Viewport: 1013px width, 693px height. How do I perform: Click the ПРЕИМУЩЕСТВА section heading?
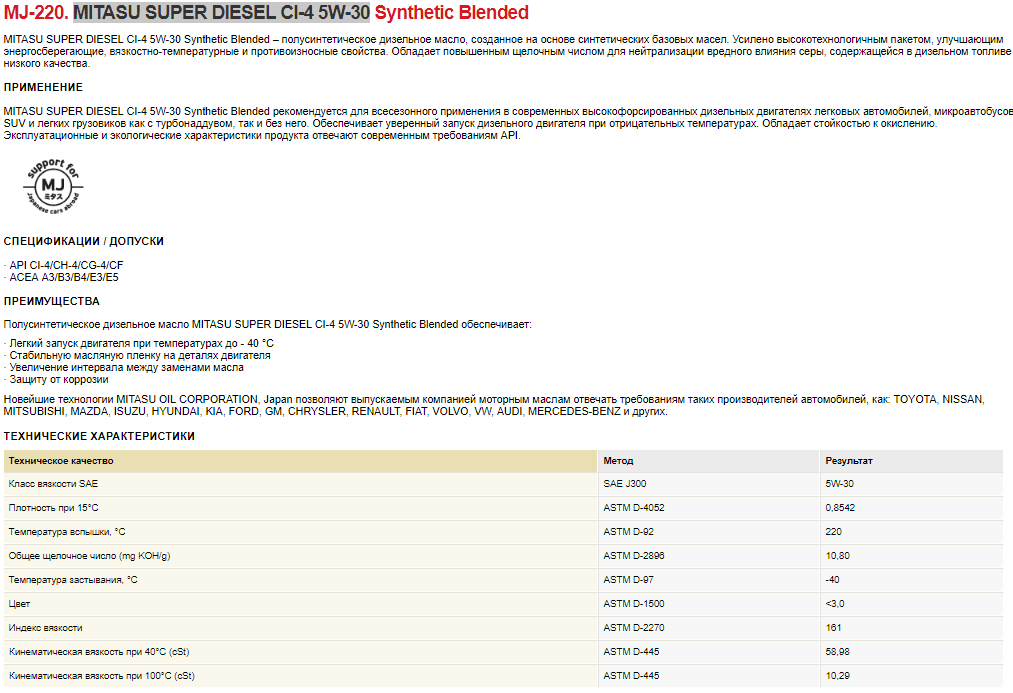click(51, 301)
